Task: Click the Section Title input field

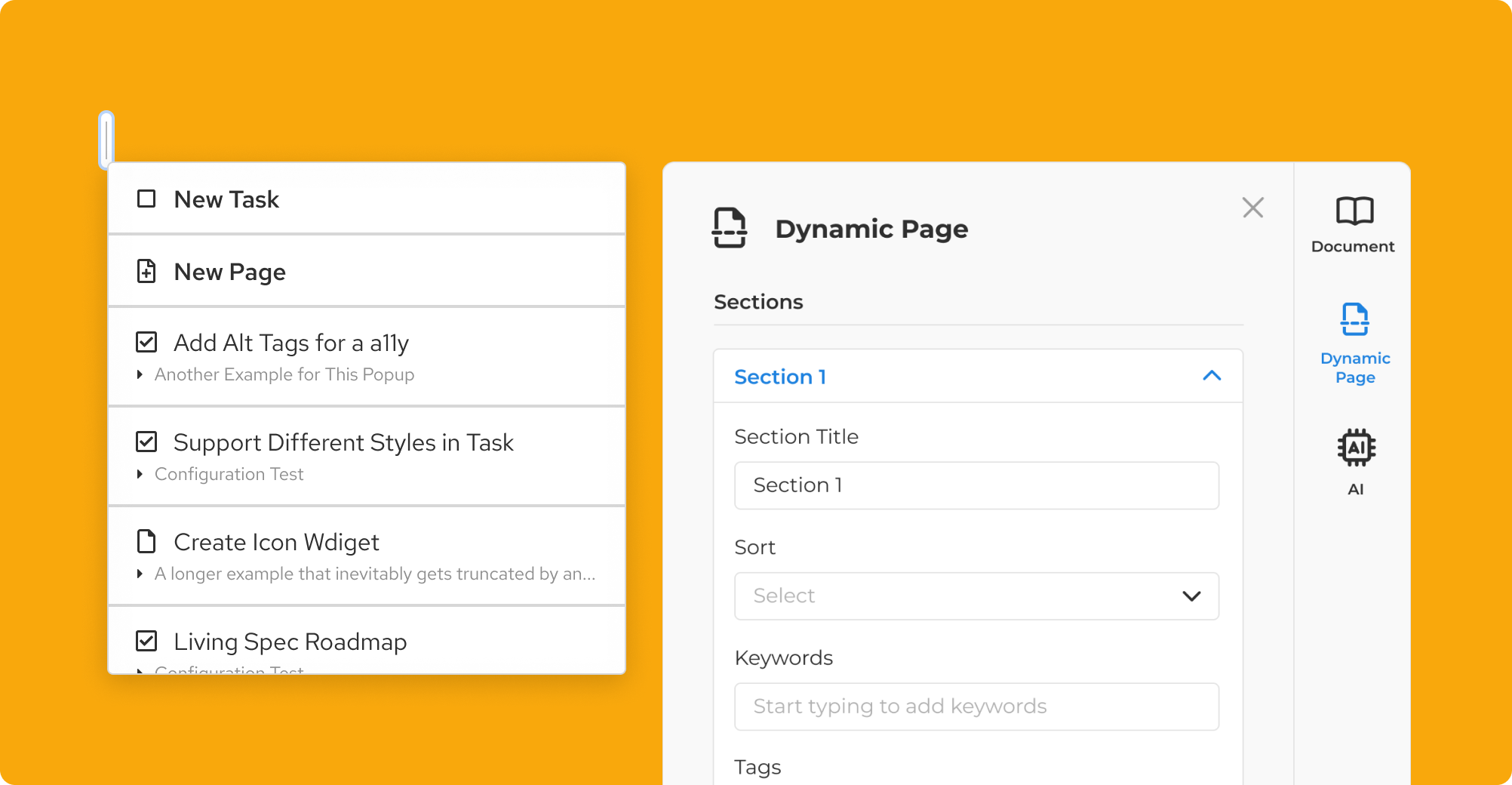Action: (976, 485)
